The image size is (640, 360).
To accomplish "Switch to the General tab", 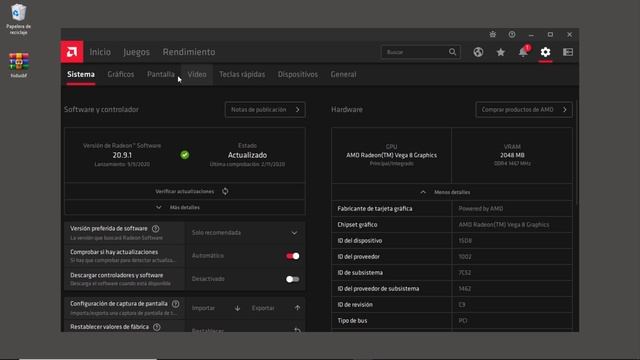I will 343,74.
